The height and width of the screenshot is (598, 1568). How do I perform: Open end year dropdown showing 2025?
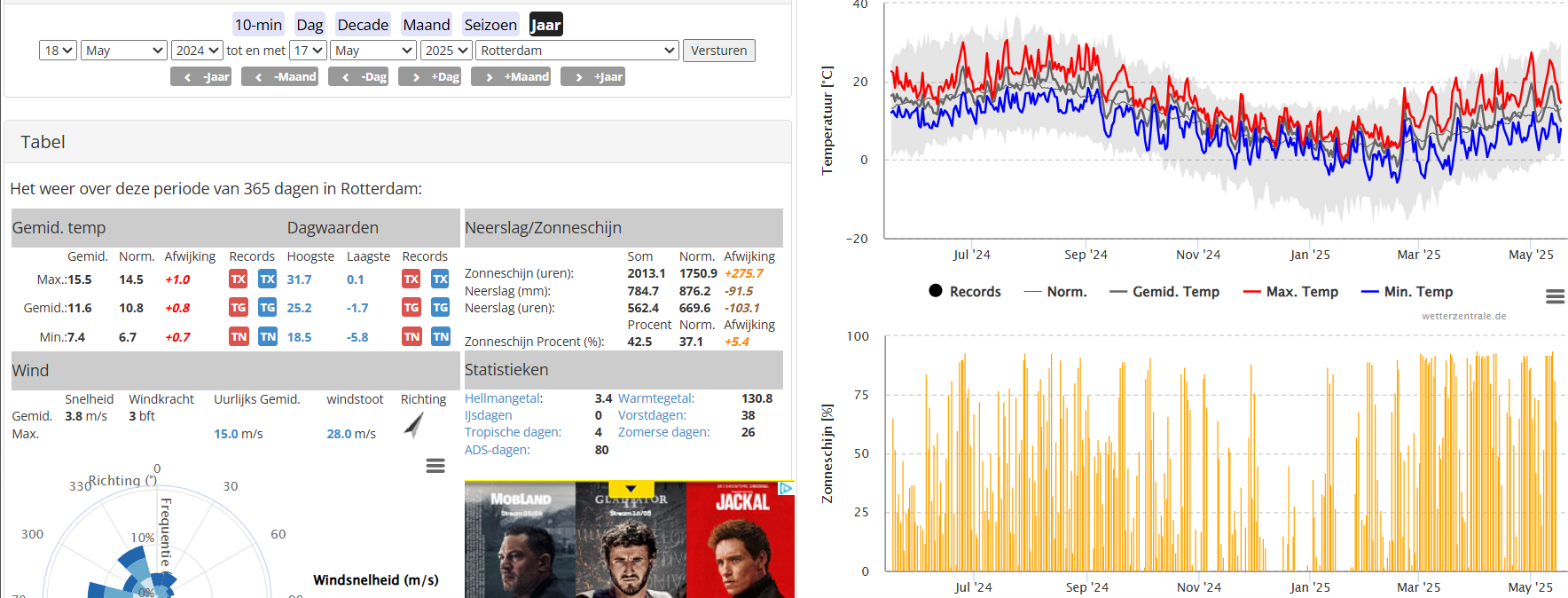coord(446,51)
